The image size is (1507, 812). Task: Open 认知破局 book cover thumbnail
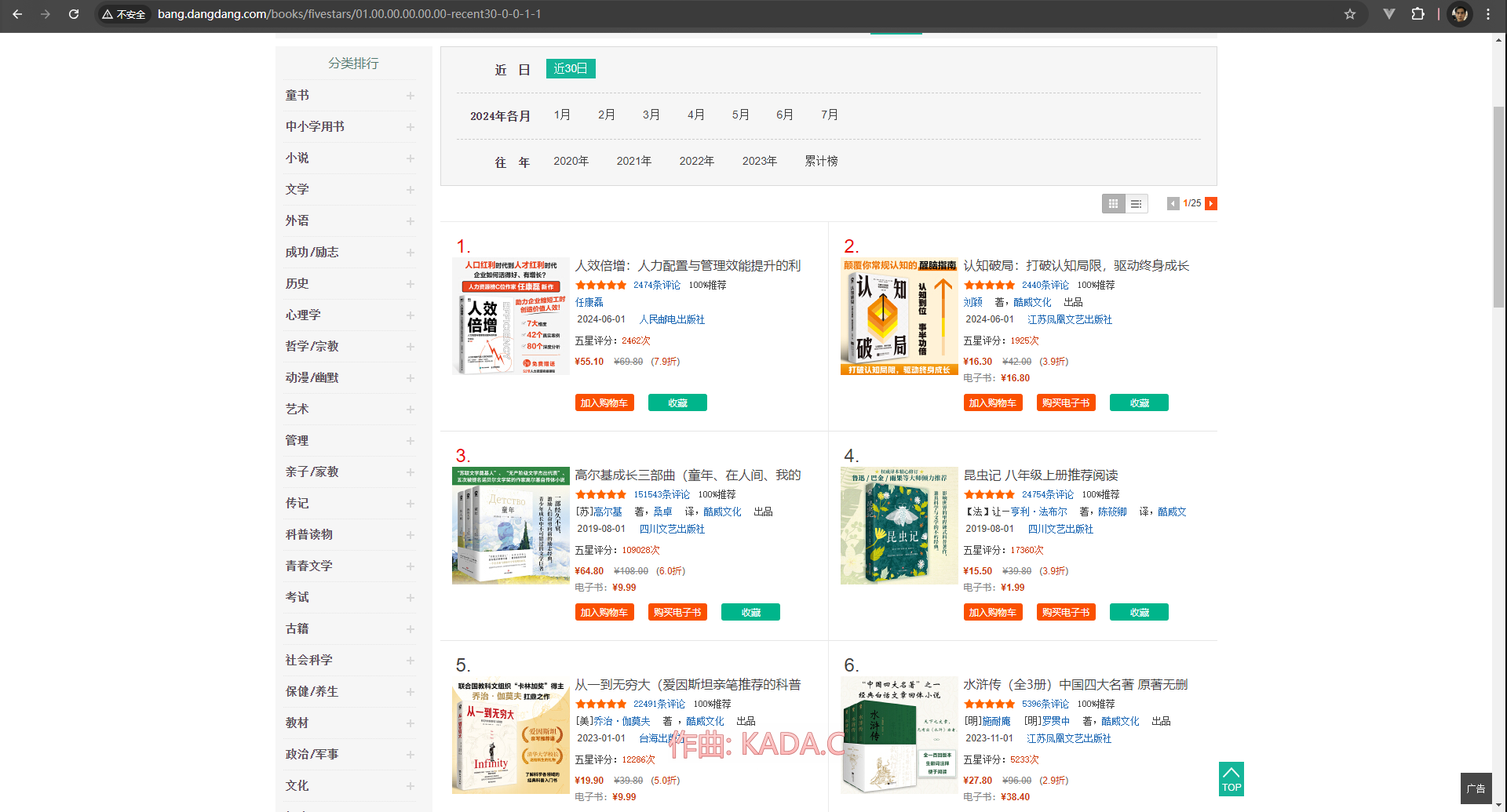pos(899,316)
